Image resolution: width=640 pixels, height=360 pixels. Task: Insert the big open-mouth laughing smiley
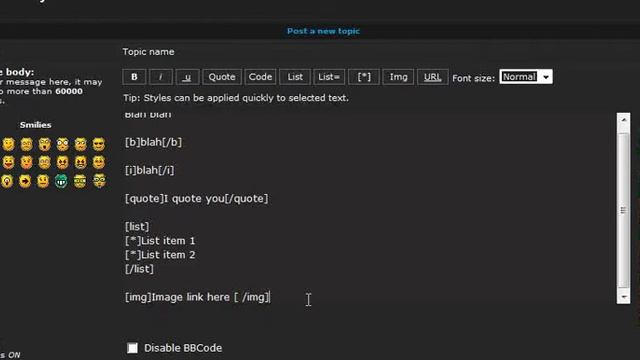point(9,162)
